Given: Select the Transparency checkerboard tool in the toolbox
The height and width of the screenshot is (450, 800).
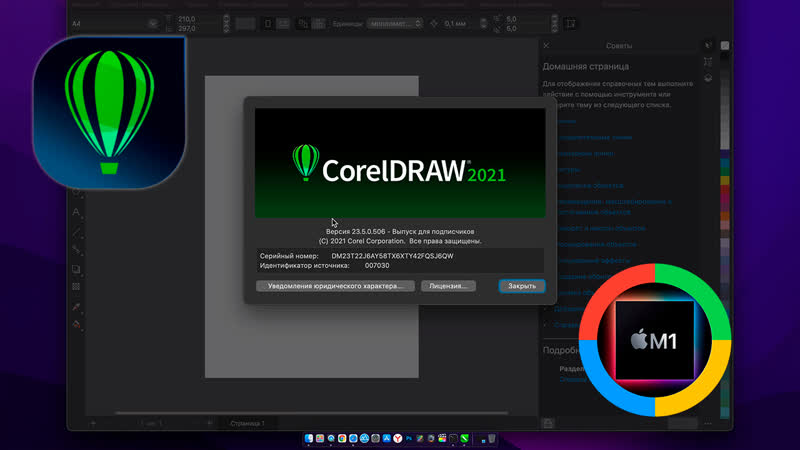Looking at the screenshot, I should point(76,287).
